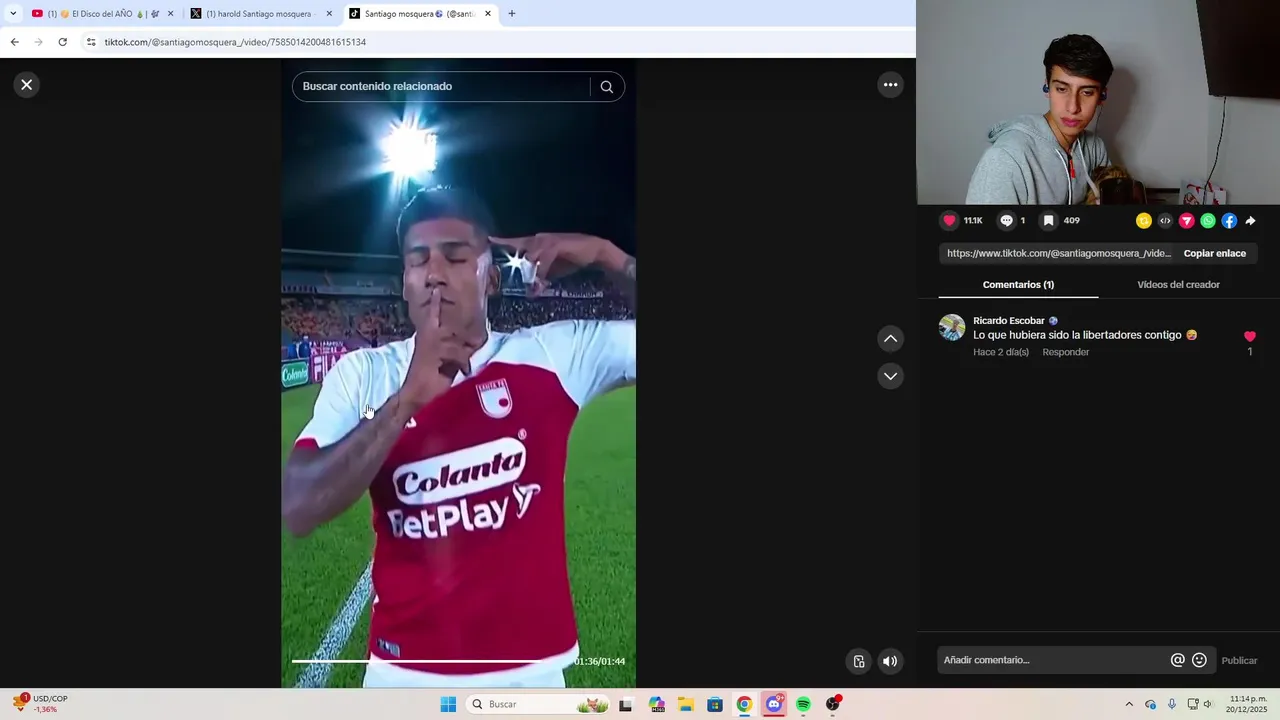This screenshot has width=1280, height=720.
Task: Open Microsoft Store from the taskbar
Action: click(715, 704)
